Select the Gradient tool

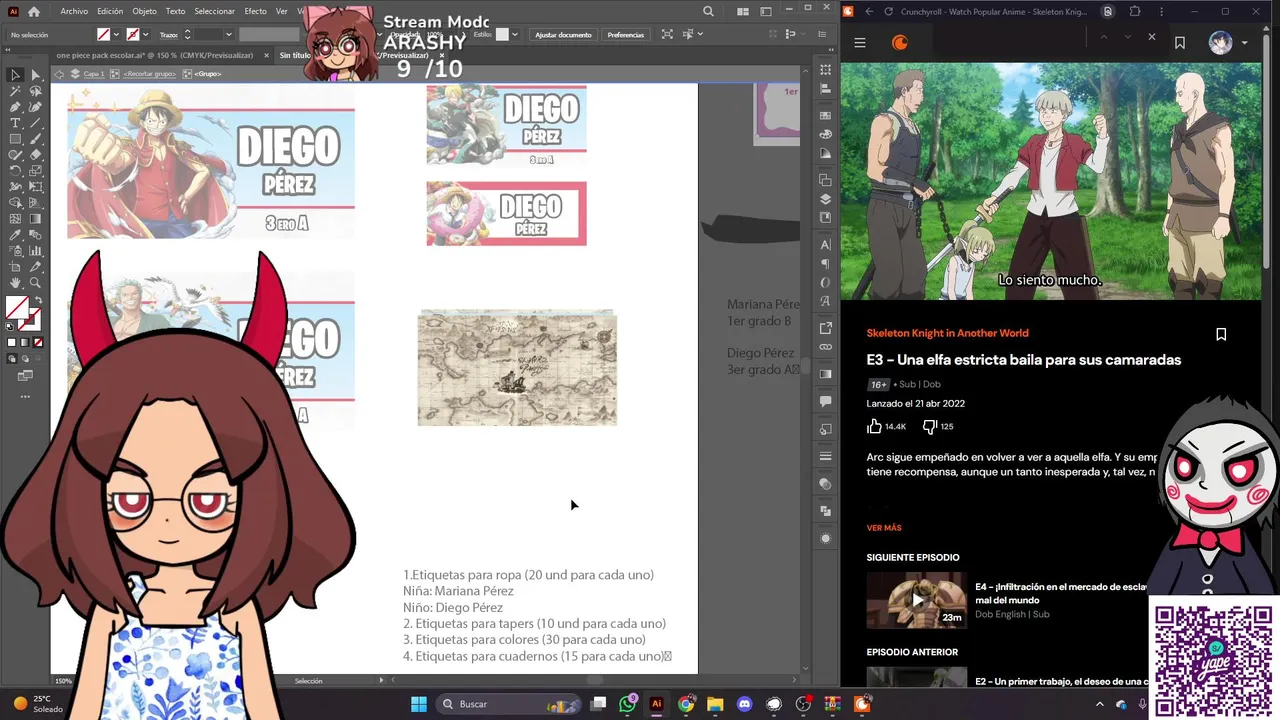[35, 219]
